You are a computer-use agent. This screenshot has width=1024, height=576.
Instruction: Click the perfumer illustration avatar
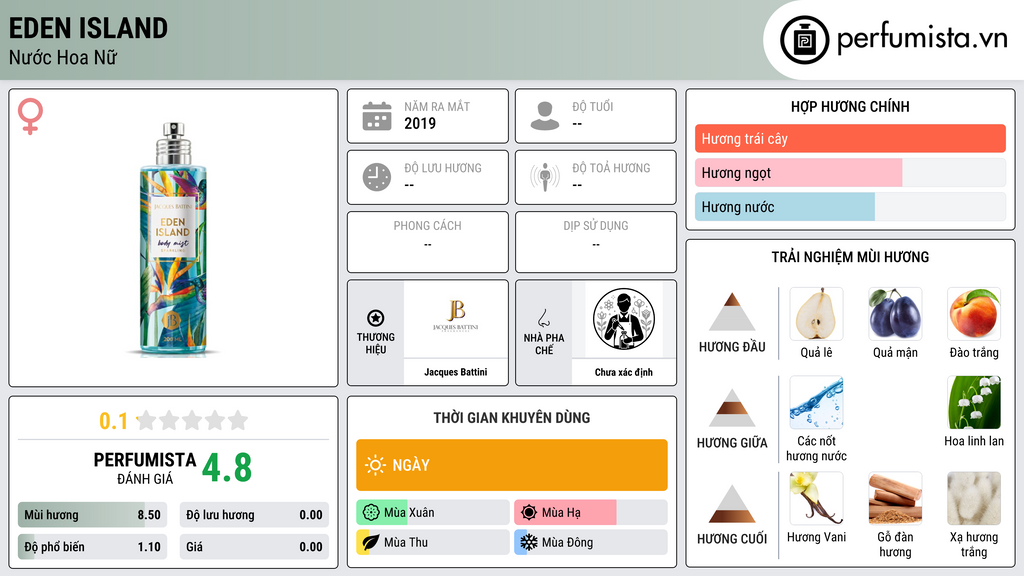point(624,319)
